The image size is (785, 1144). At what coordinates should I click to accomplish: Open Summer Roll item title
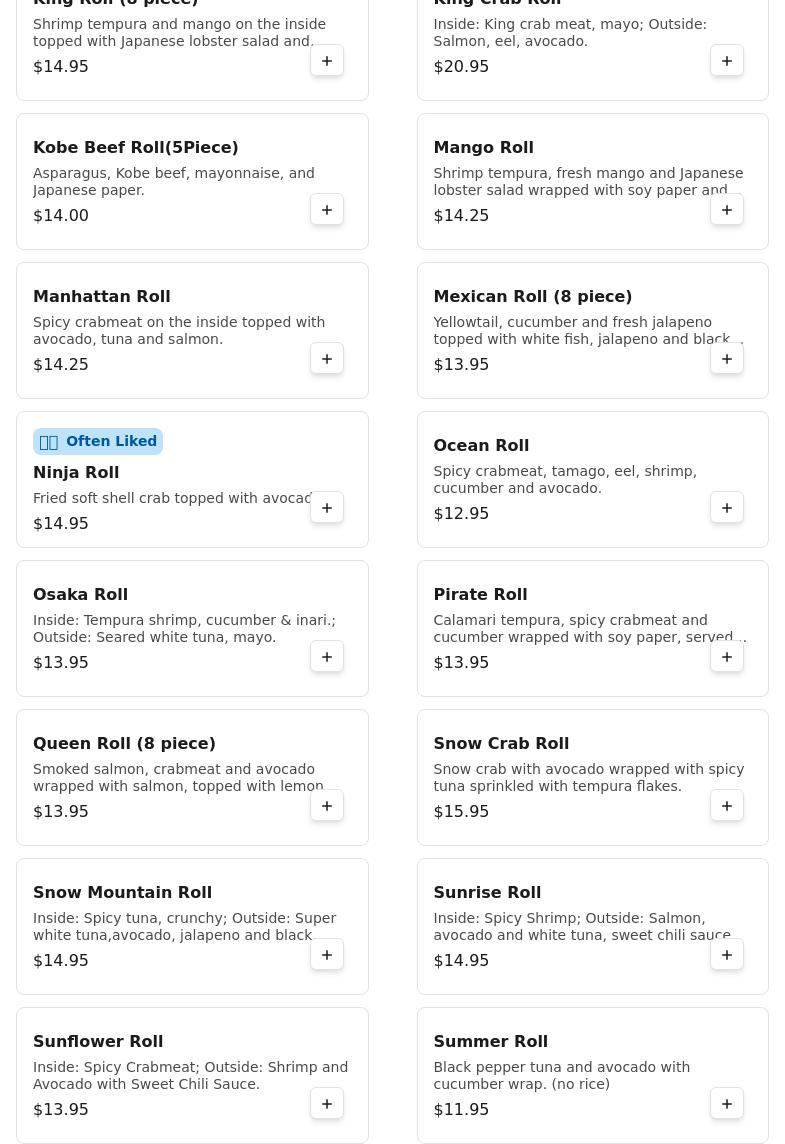coord(490,1041)
